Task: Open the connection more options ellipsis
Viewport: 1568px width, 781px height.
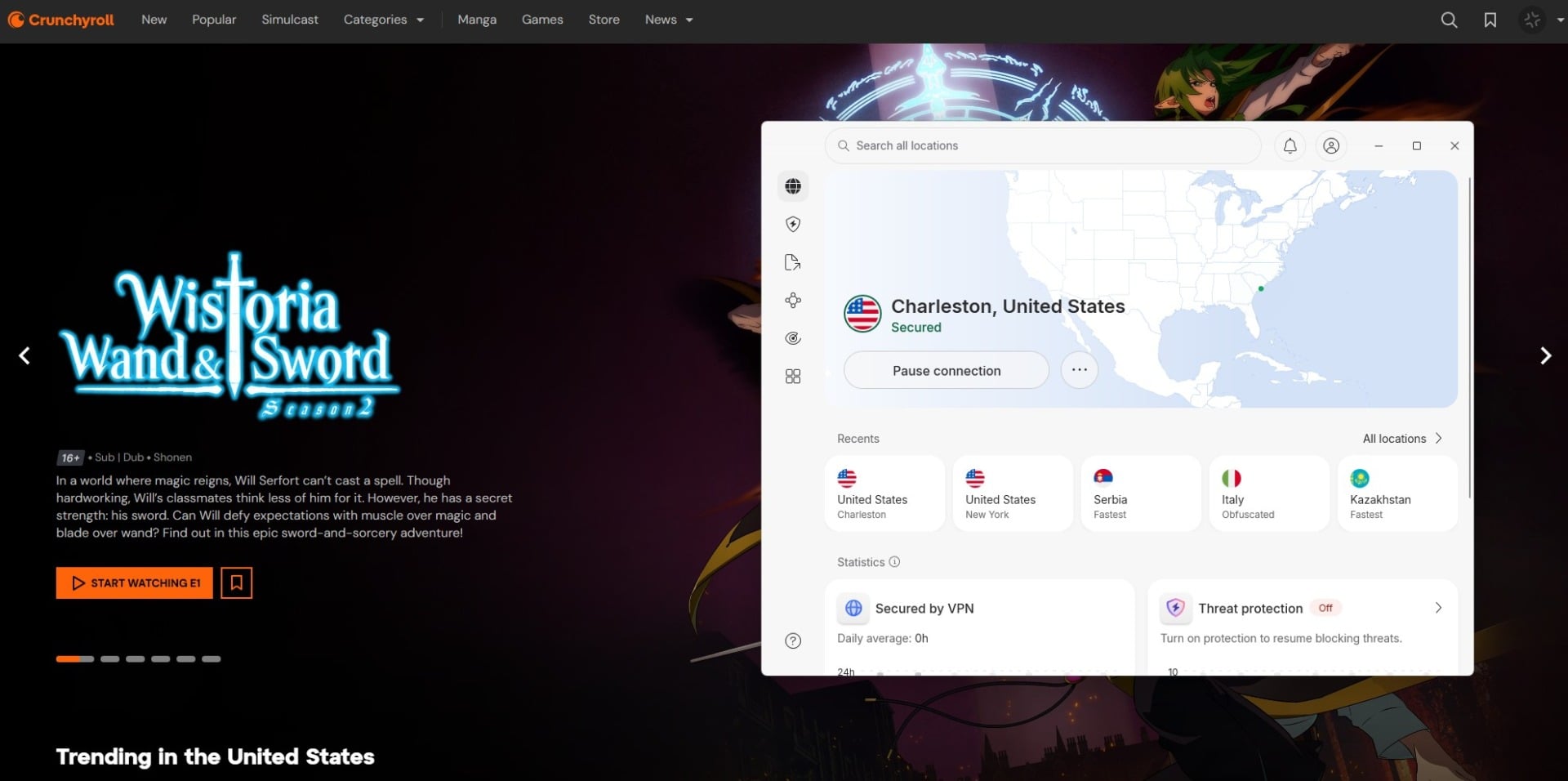Action: [x=1080, y=371]
